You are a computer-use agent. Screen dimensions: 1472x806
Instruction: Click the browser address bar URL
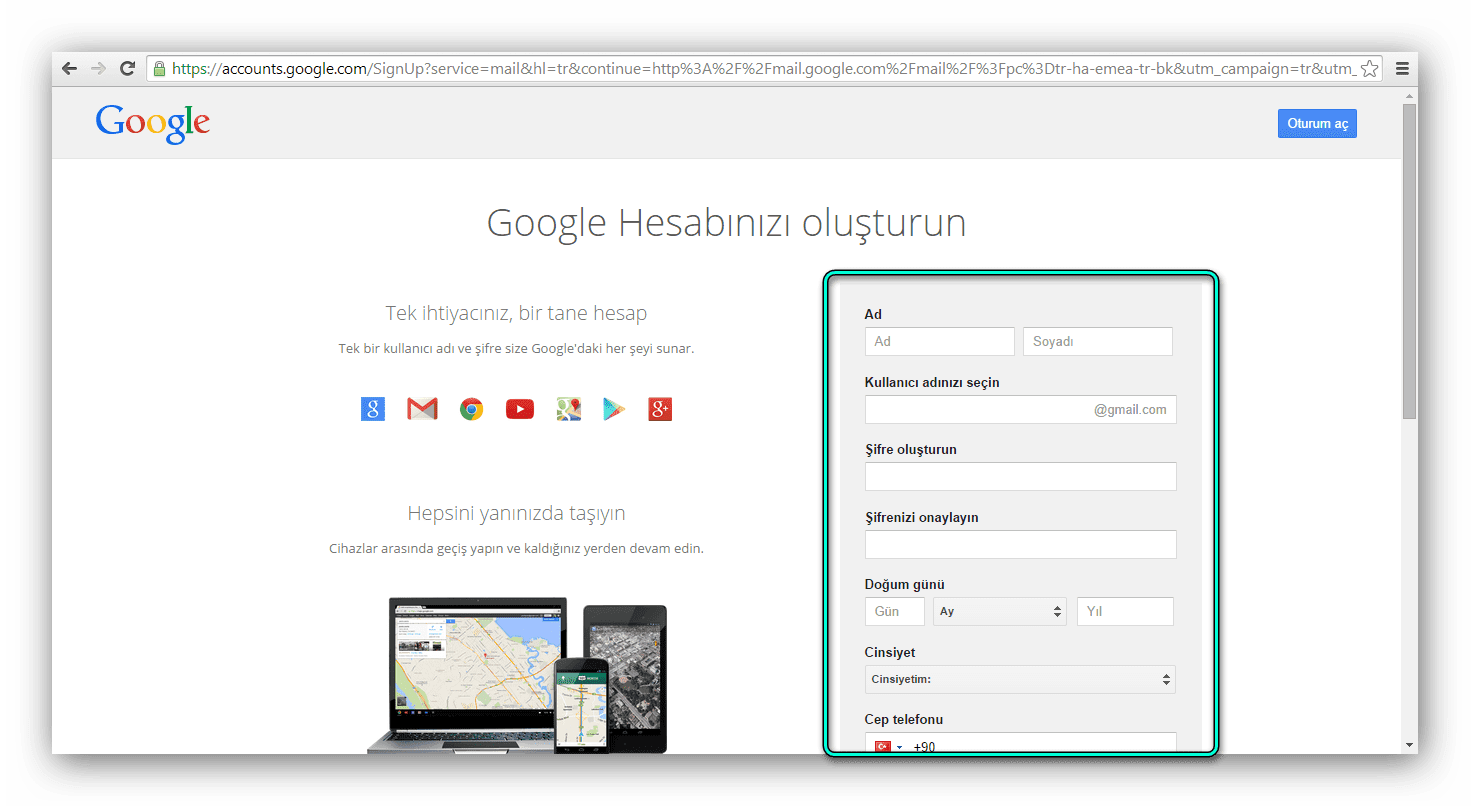point(764,69)
